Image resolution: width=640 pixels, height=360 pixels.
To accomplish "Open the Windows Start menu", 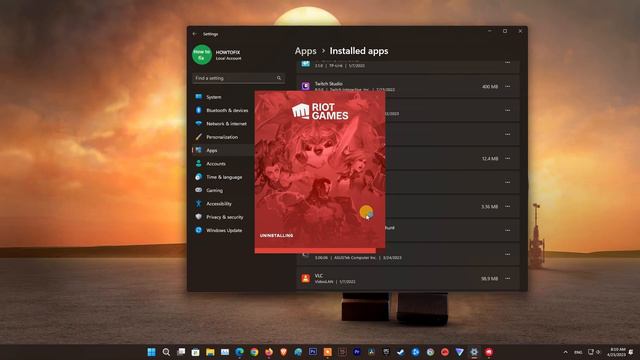I will pos(151,352).
